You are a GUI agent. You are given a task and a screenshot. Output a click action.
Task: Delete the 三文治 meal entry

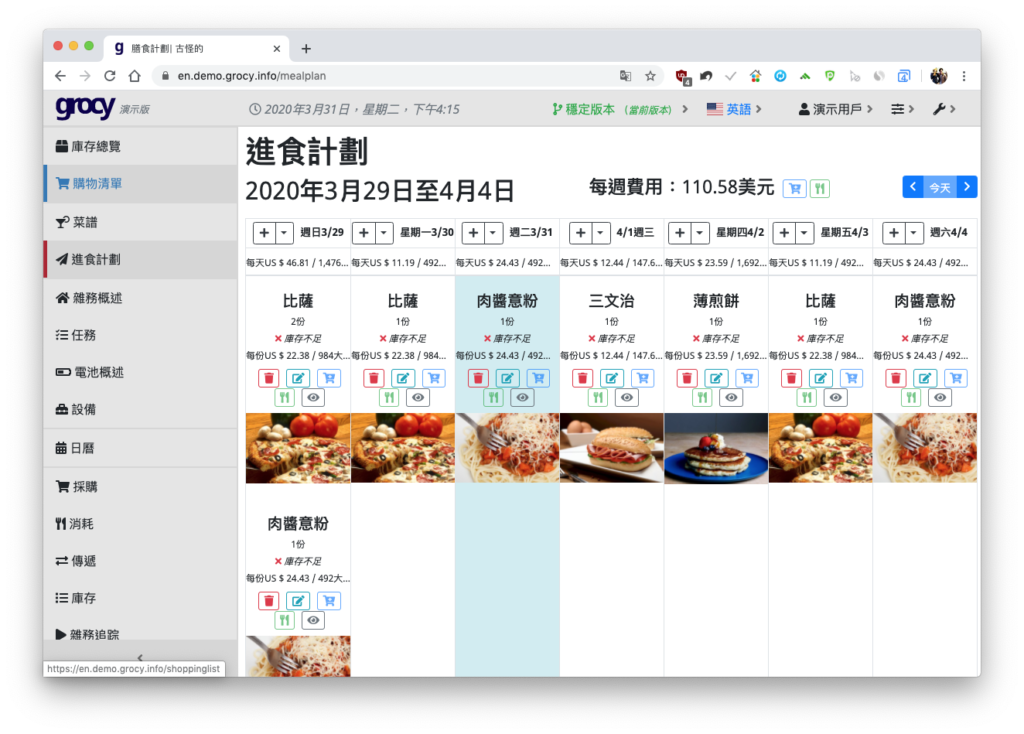tap(582, 378)
